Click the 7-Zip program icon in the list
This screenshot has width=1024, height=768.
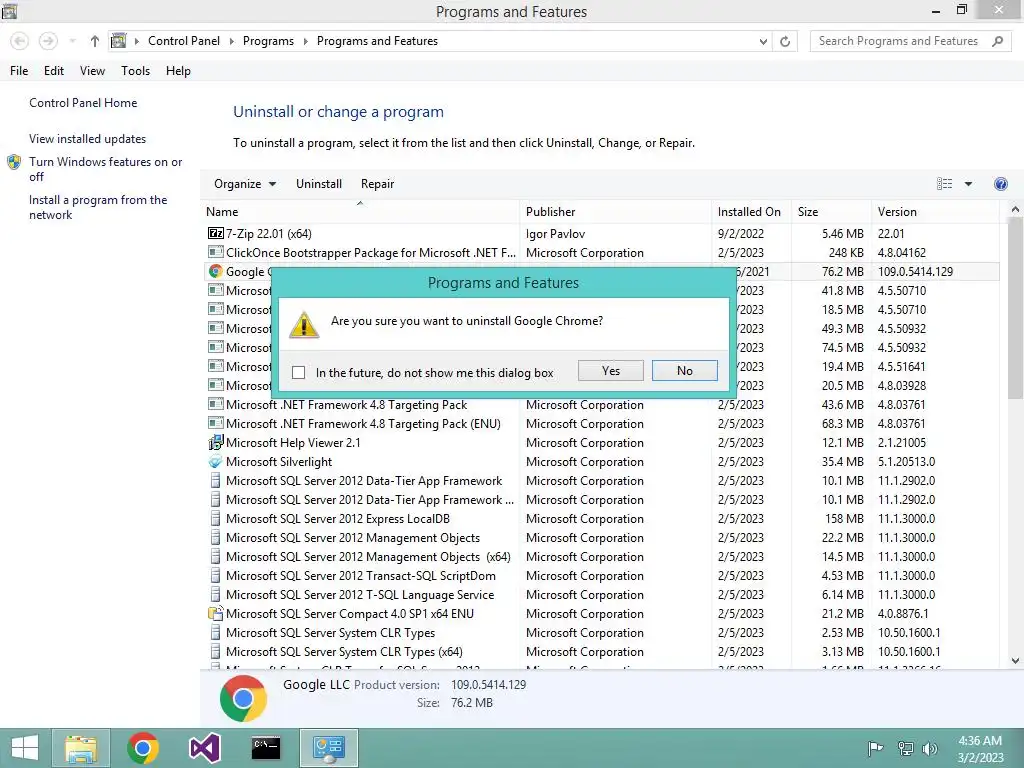[x=216, y=233]
